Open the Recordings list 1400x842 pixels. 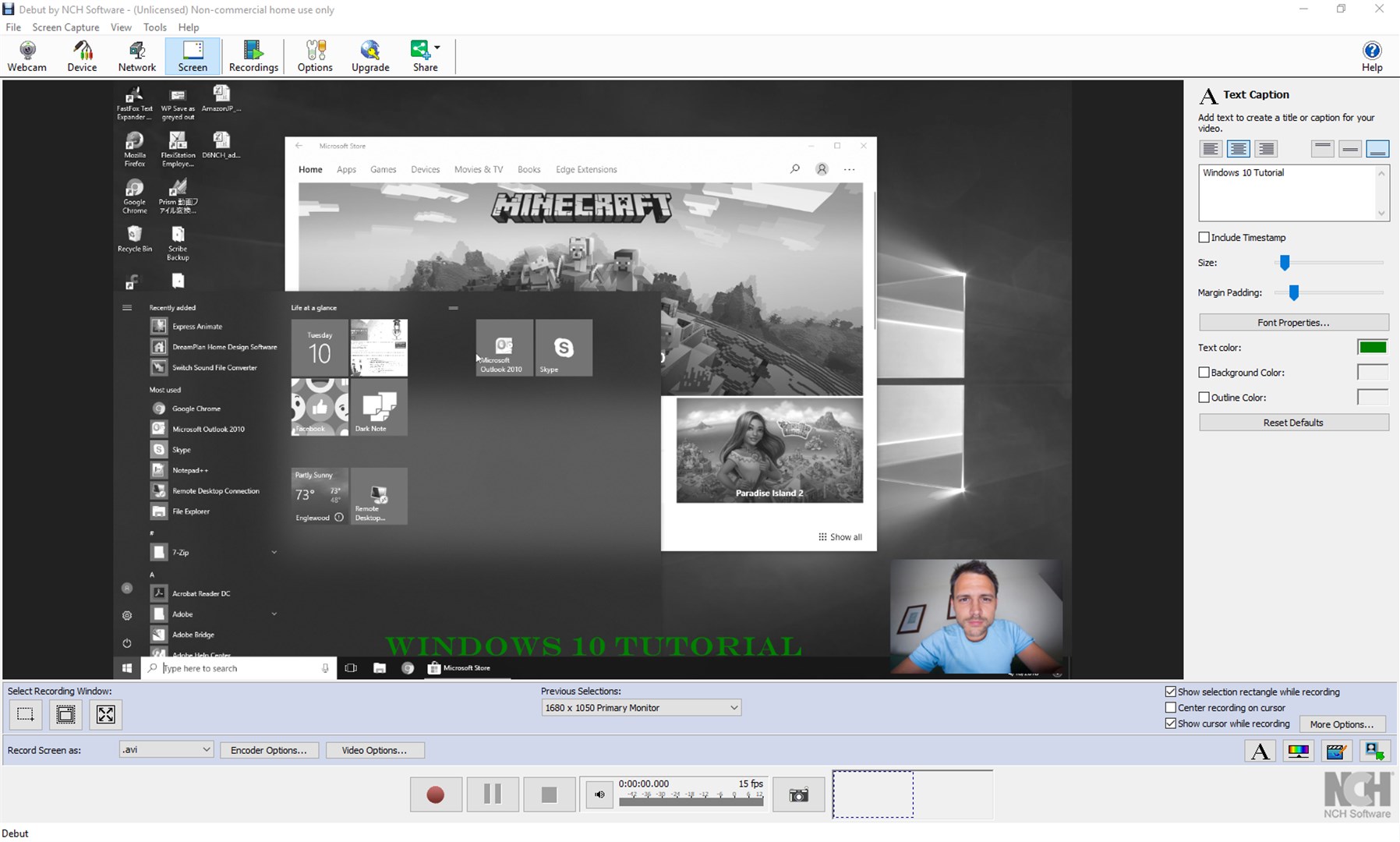click(253, 55)
